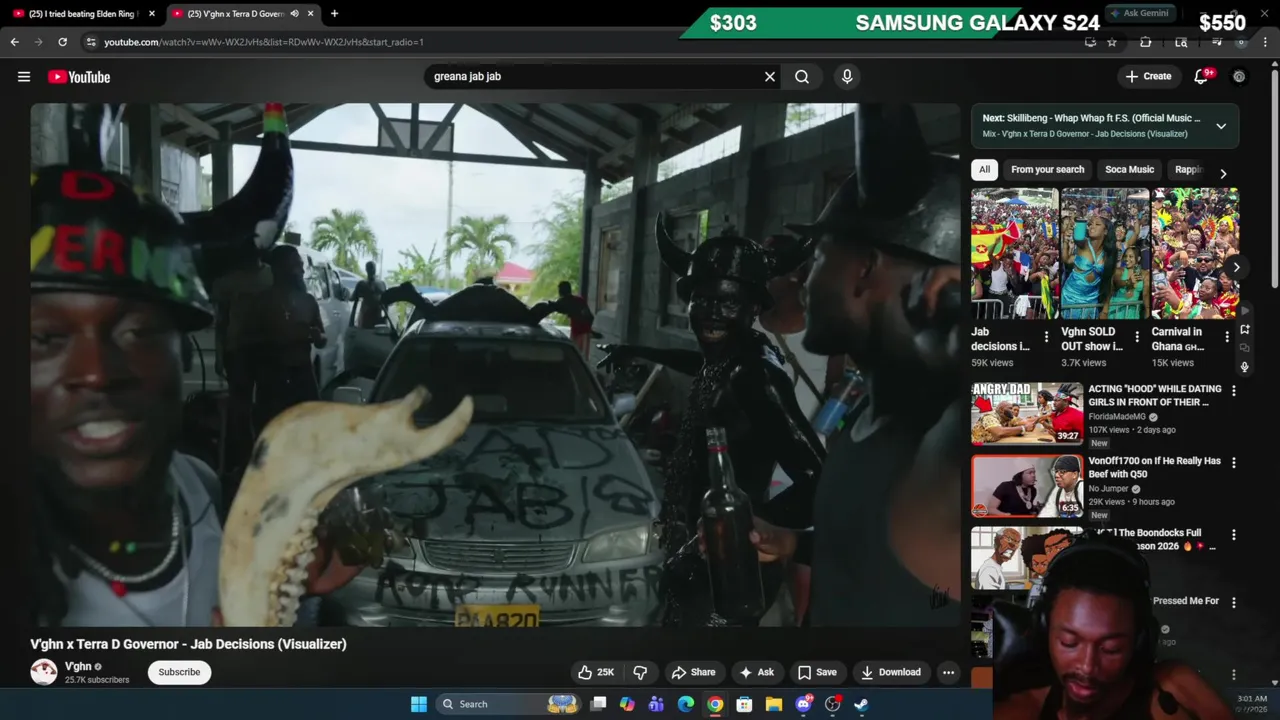Open the V'ghn channel name link
The height and width of the screenshot is (720, 1280).
tap(78, 666)
